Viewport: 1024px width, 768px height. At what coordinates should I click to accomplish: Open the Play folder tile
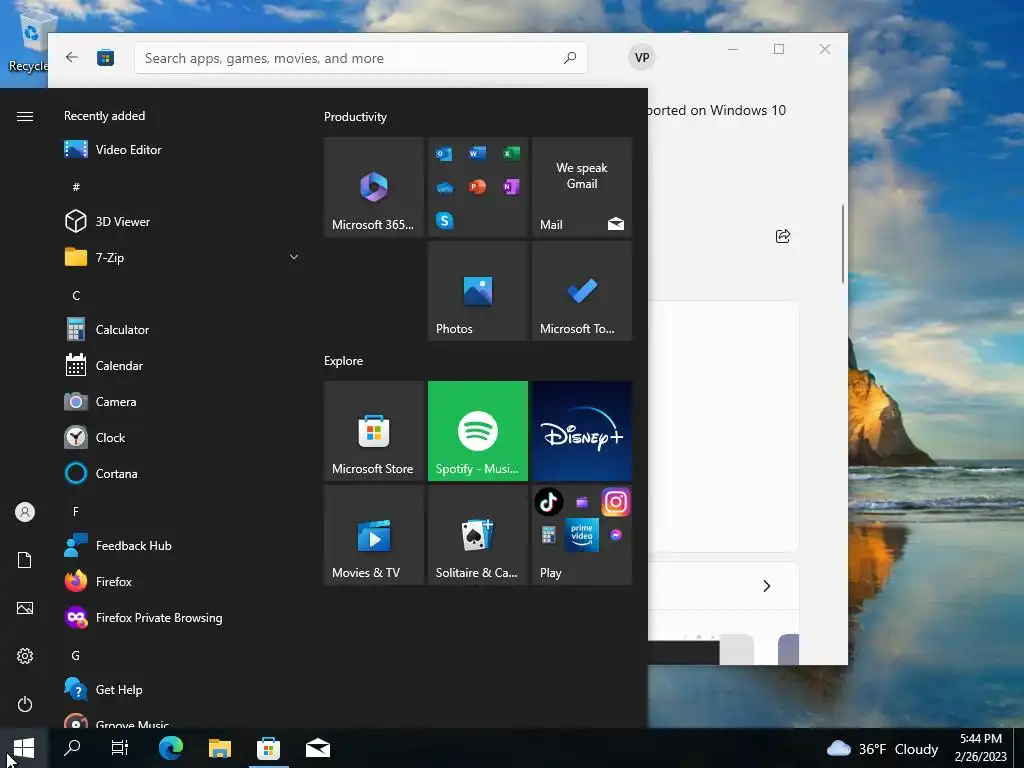(x=582, y=535)
